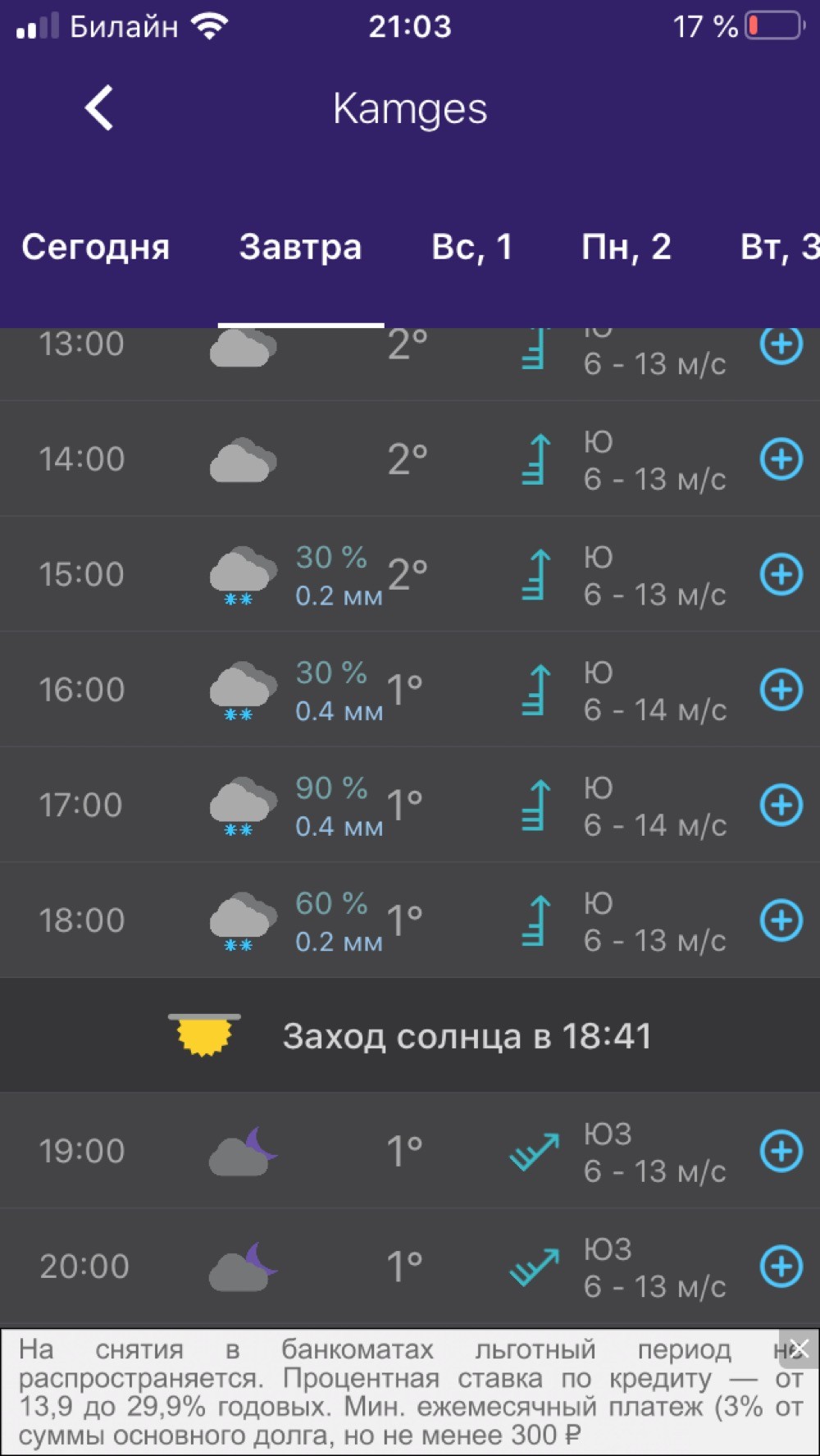Tap the back arrow next to Kamges

[x=99, y=108]
